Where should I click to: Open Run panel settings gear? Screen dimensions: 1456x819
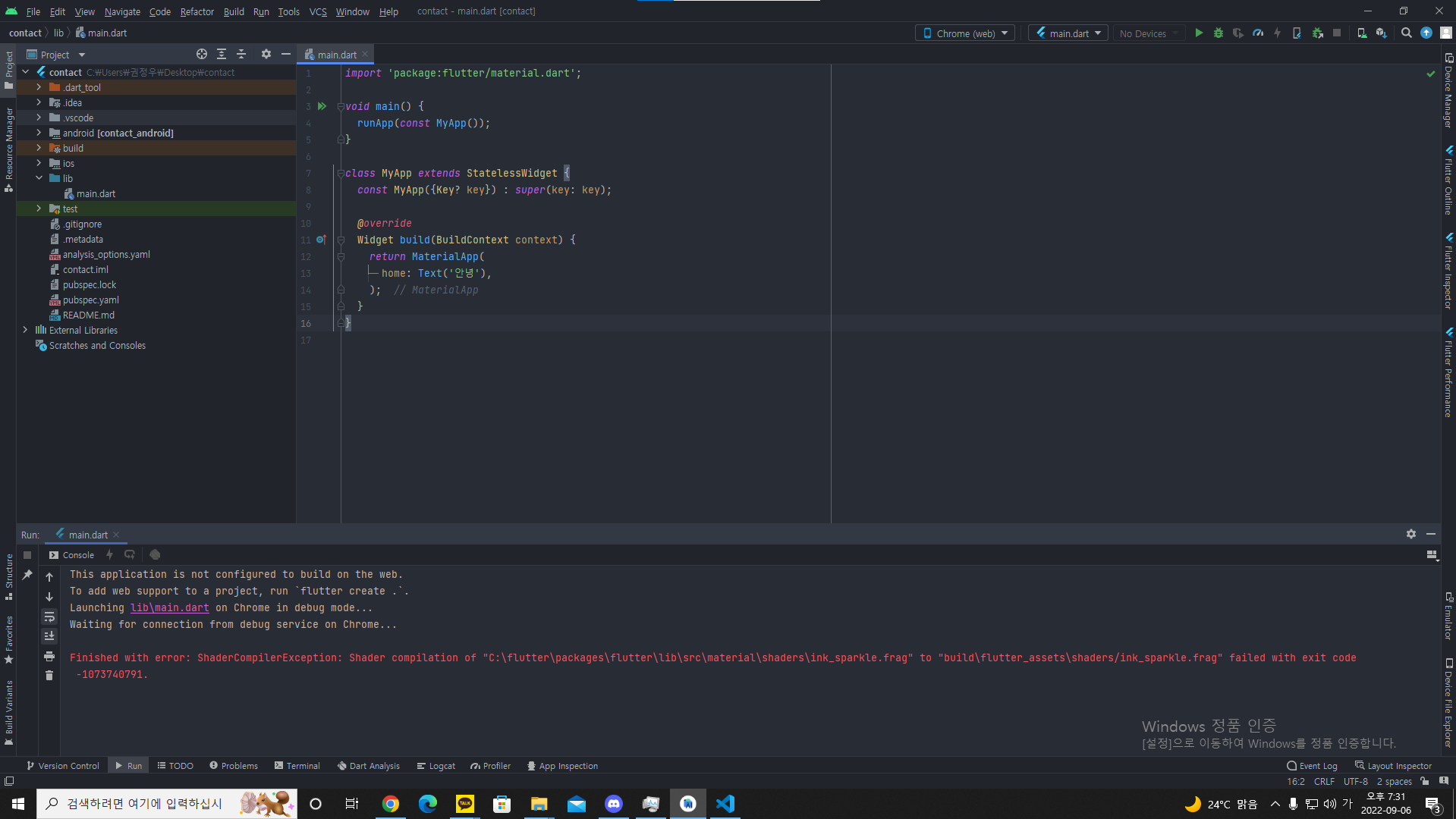coord(1411,535)
